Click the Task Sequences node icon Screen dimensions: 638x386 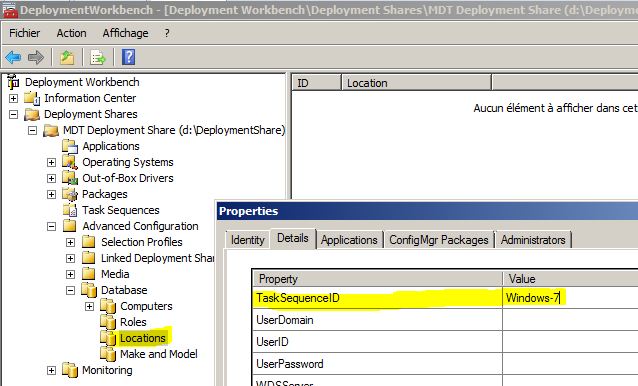point(70,210)
